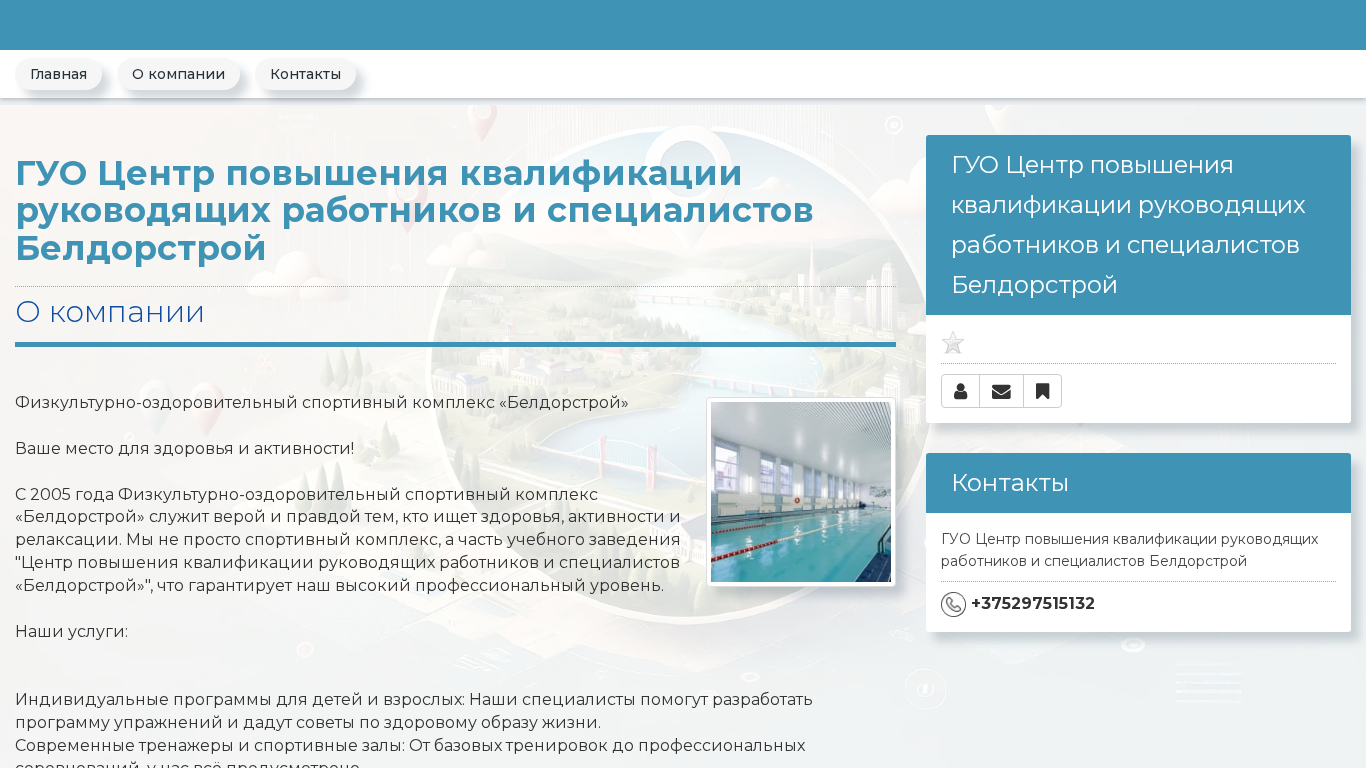
Task: Open the Главная menu item
Action: tap(58, 74)
